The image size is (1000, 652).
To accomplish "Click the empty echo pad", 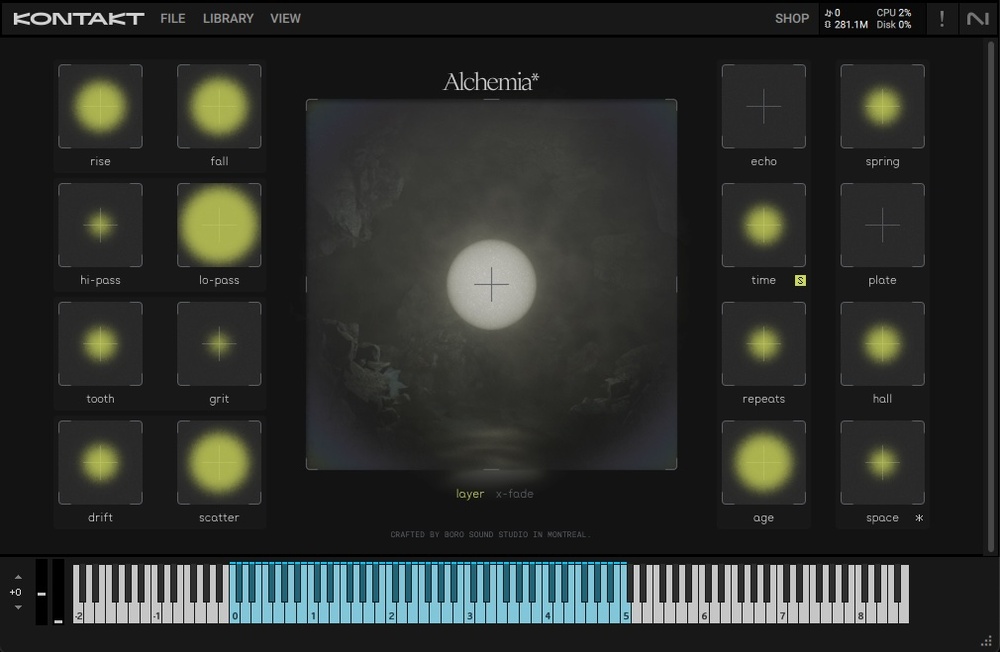I will (x=763, y=107).
